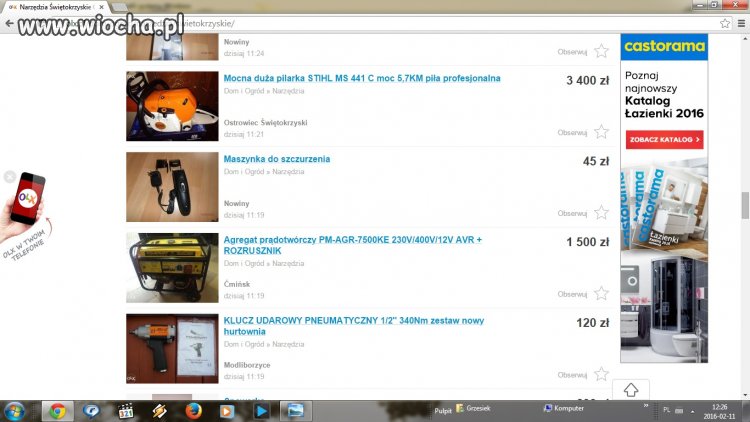Open the Winamp lightning taskbar icon
Screen dimensions: 750x422
point(159,411)
